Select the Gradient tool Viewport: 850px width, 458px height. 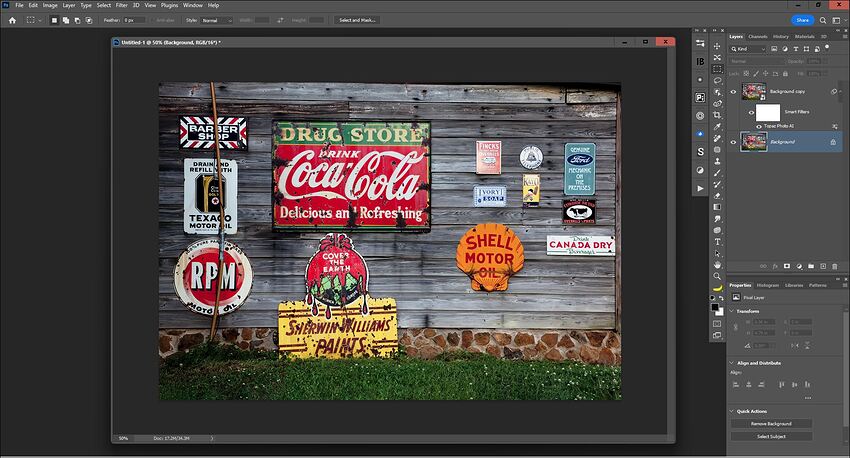pos(717,207)
